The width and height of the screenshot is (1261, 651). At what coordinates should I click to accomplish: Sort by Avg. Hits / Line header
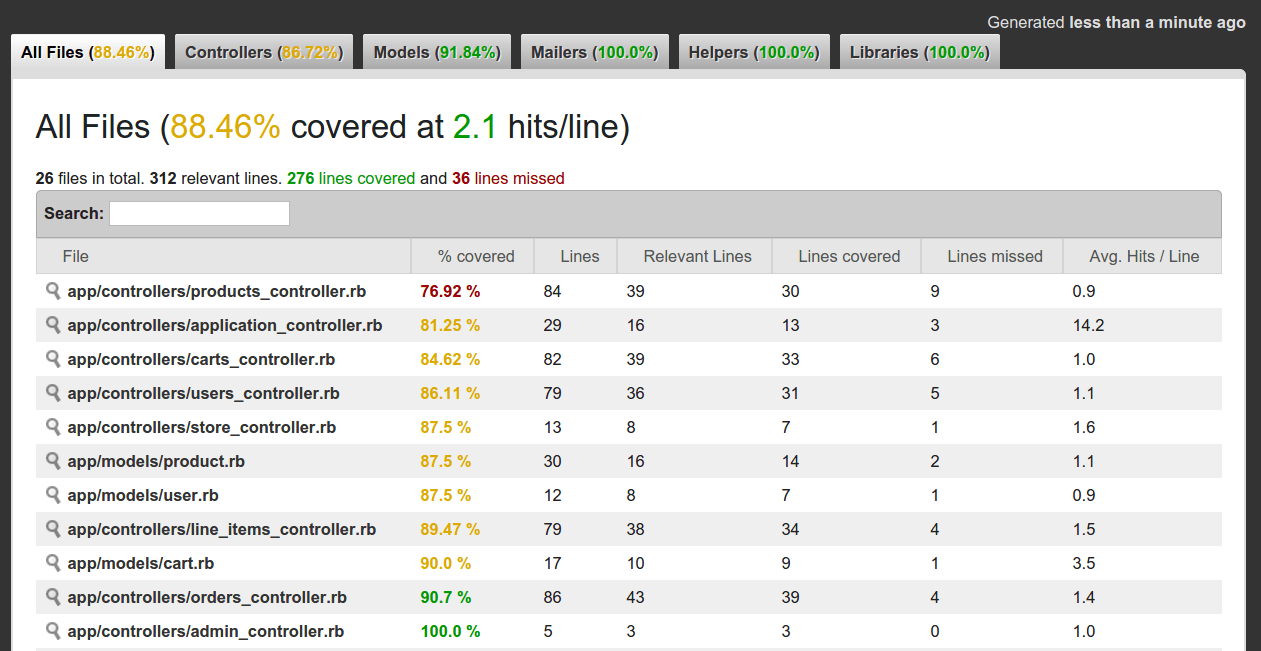[x=1142, y=256]
